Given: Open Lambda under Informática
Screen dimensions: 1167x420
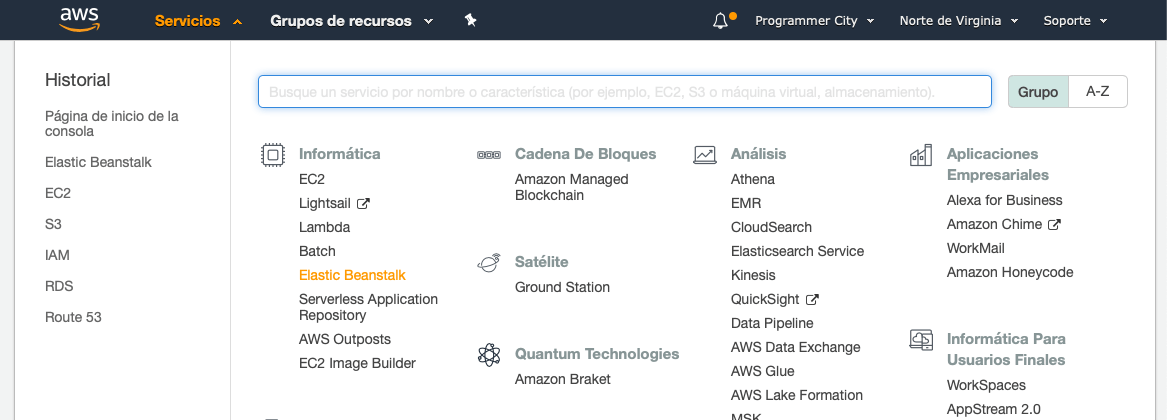Looking at the screenshot, I should [324, 227].
